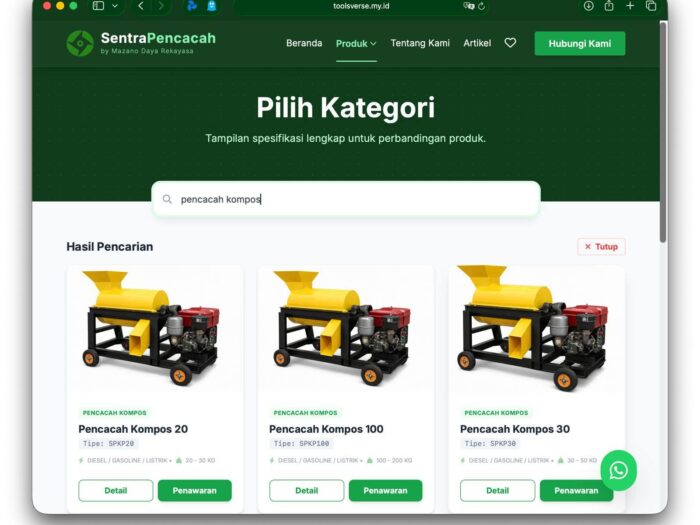Click Safari share icon
The height and width of the screenshot is (525, 700).
tap(609, 6)
